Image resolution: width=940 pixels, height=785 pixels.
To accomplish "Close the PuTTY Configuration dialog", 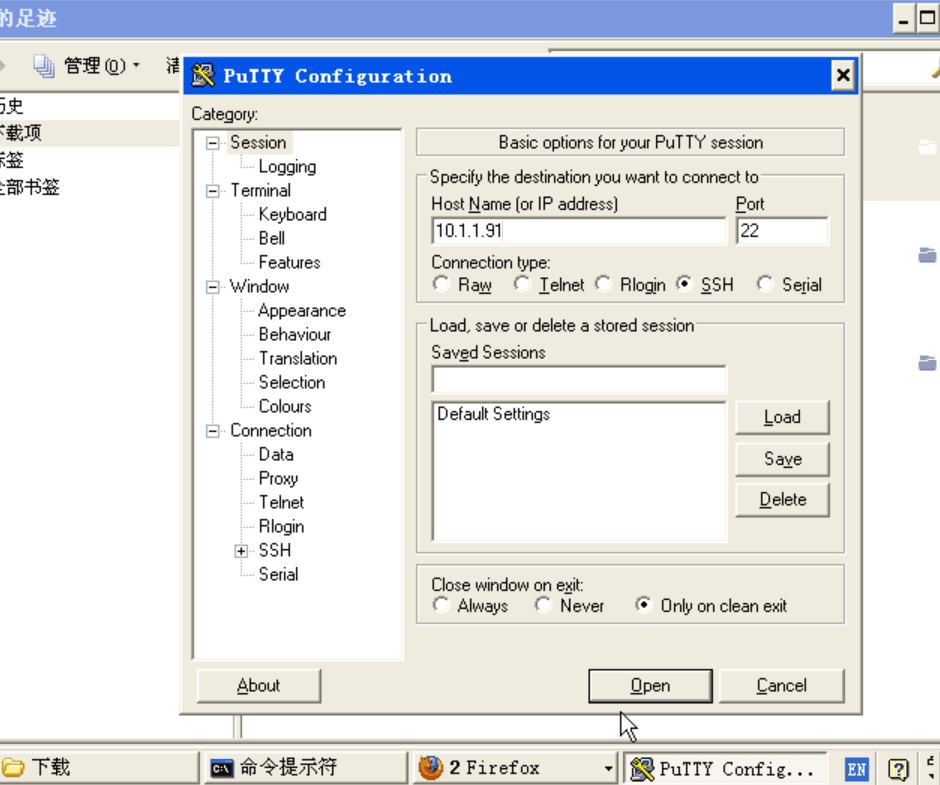I will pos(843,76).
